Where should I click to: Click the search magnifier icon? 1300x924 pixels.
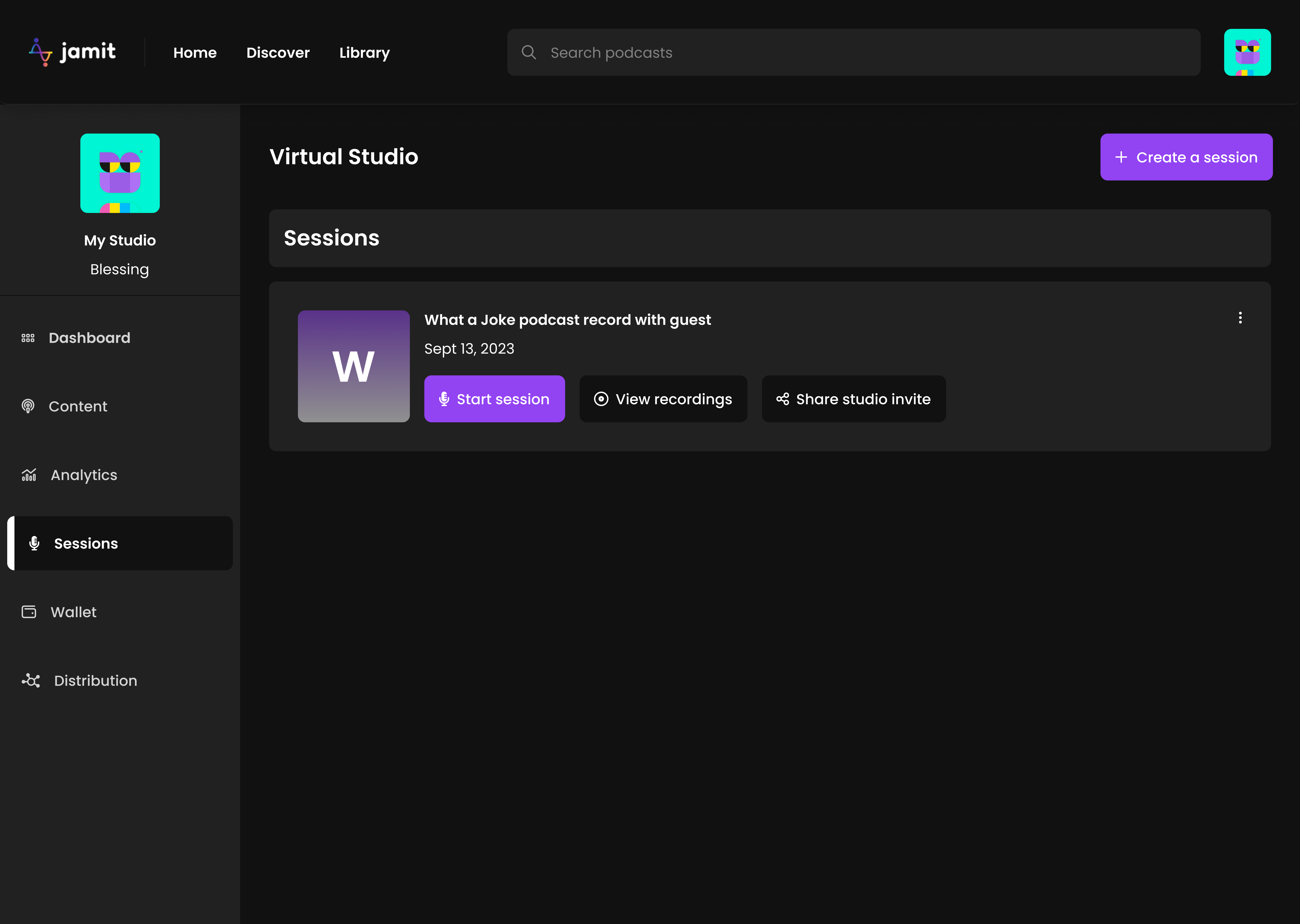[x=529, y=52]
